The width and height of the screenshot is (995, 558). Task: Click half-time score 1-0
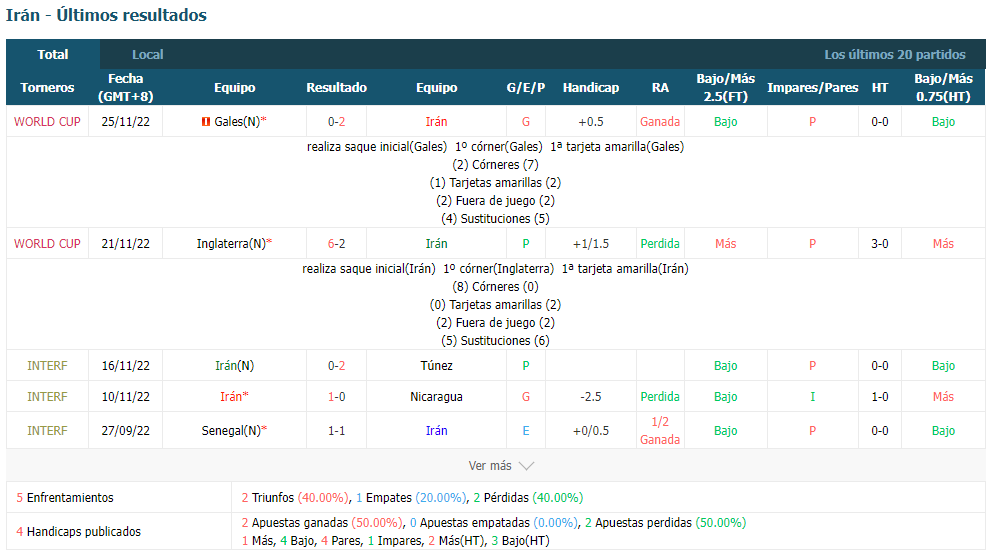click(x=880, y=397)
